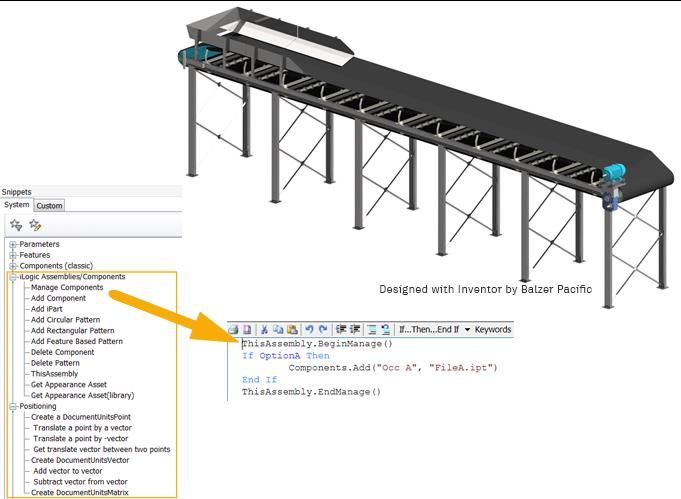681x499 pixels.
Task: Select the iLogic Assemblies/Components label
Action: click(72, 277)
